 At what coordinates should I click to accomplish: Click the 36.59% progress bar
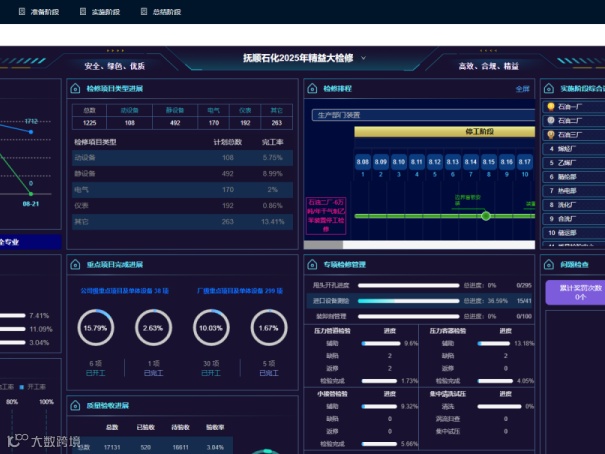click(409, 301)
